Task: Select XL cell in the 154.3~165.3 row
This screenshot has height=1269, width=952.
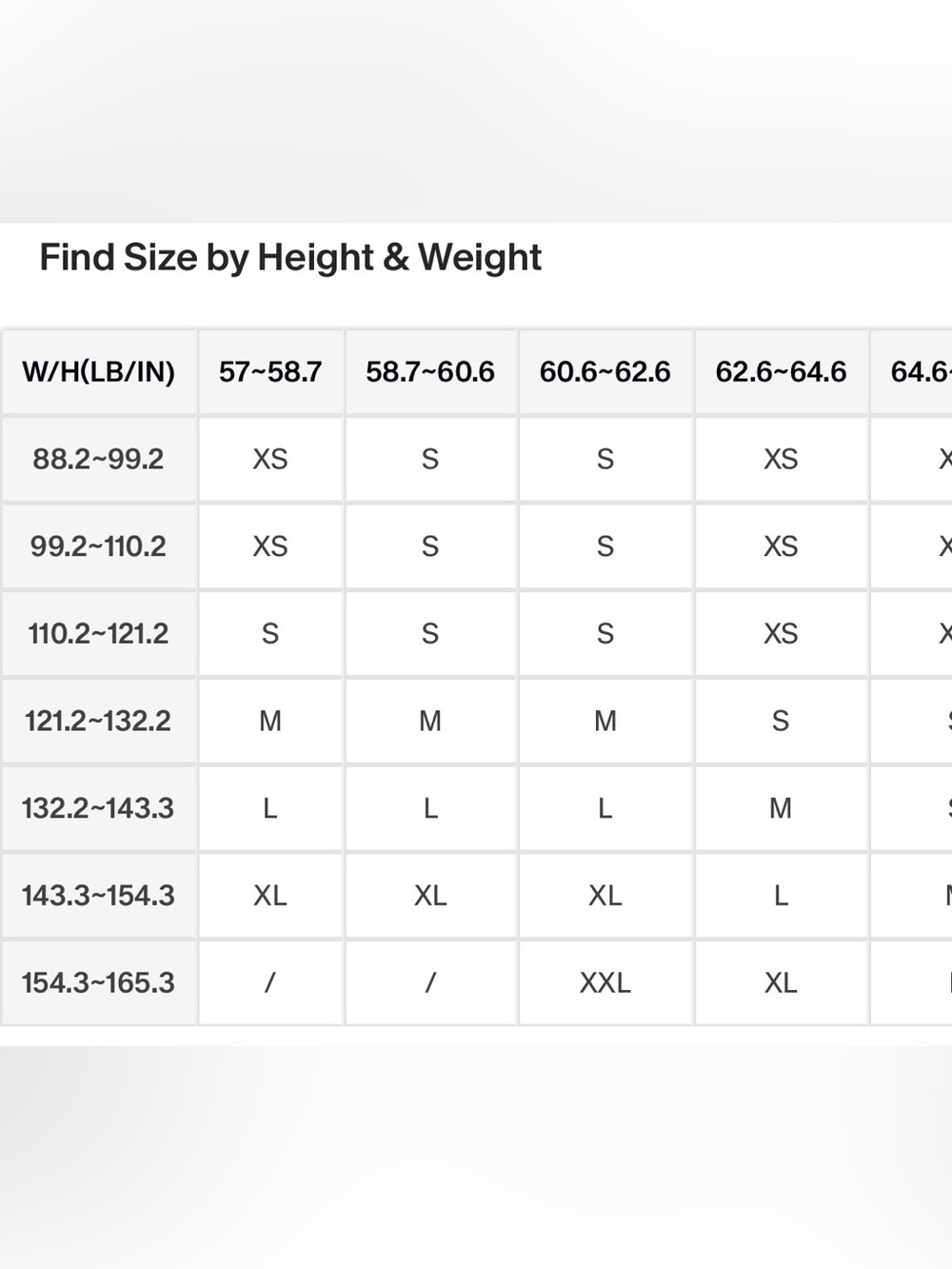Action: [781, 982]
